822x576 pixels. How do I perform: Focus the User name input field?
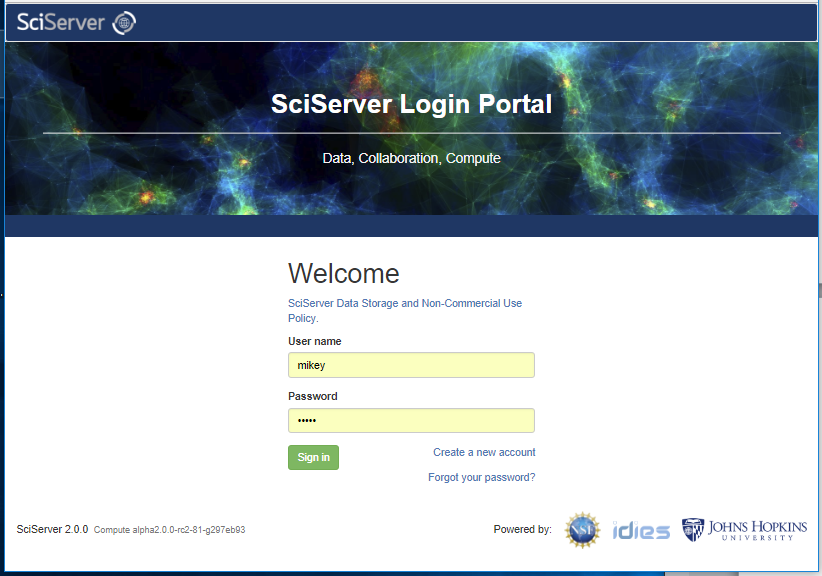411,365
